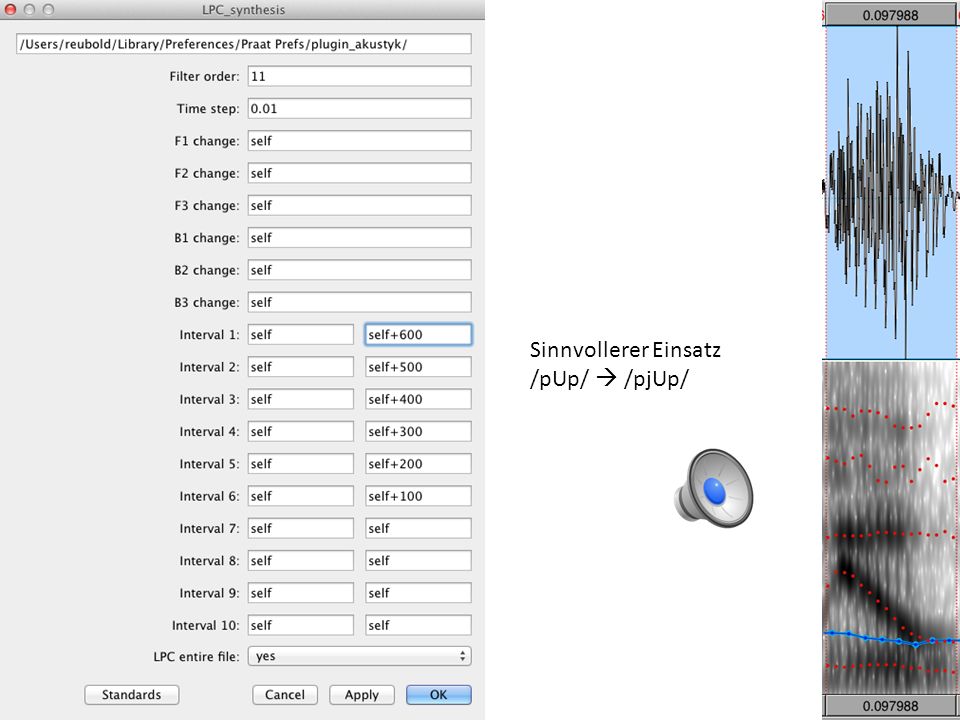Click the self+600 field of Interval 1
The height and width of the screenshot is (720, 960).
pyautogui.click(x=418, y=335)
